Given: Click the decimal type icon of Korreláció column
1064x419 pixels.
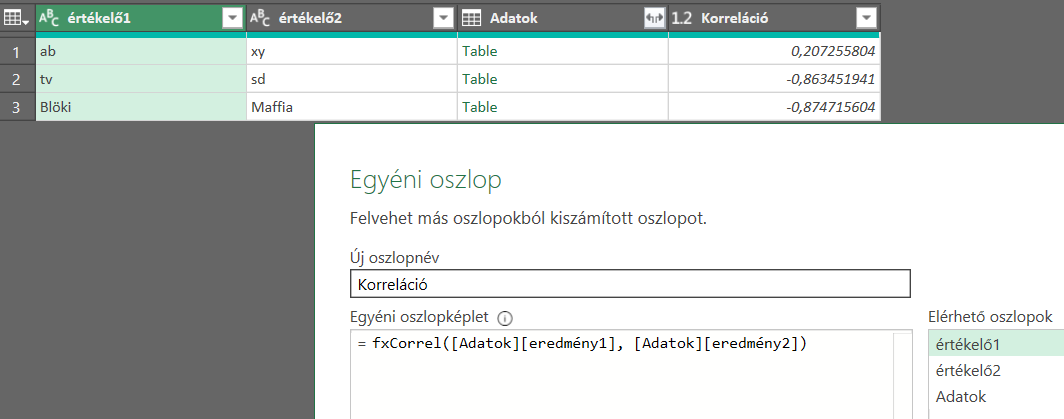Looking at the screenshot, I should click(682, 19).
